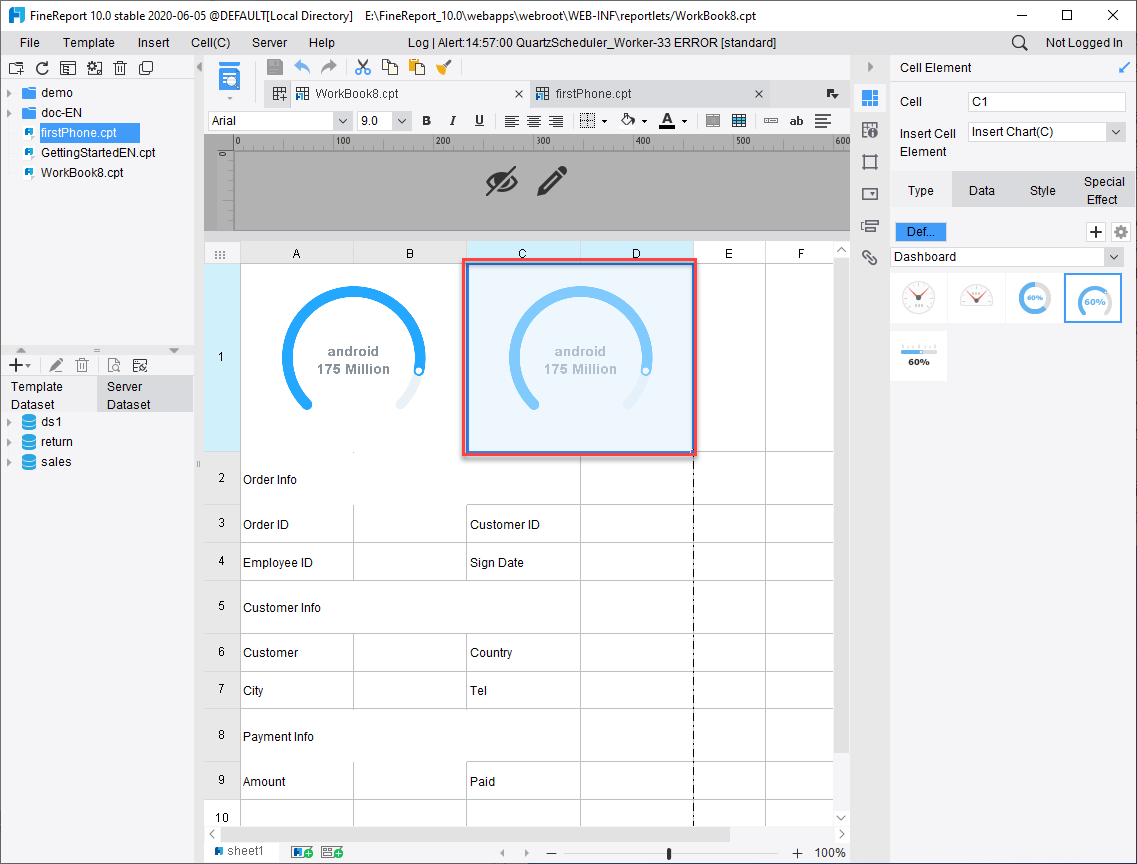Click the new folder icon in file tree toolbar
The image size is (1137, 864).
(16, 68)
